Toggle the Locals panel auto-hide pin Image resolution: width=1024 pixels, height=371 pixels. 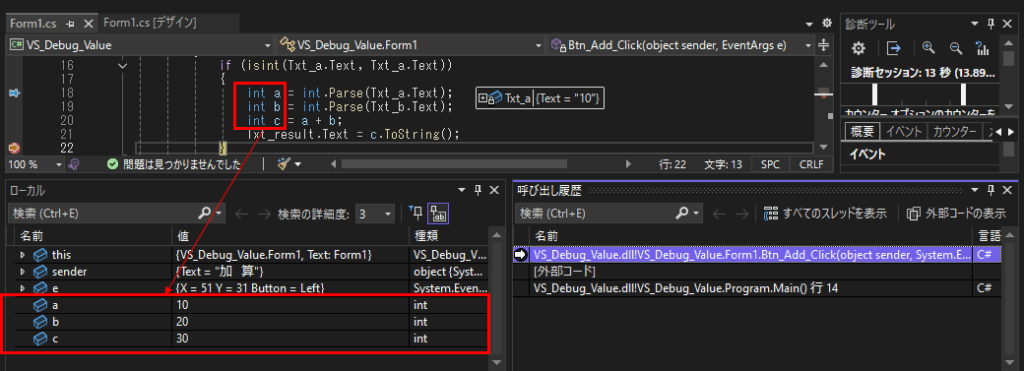(478, 190)
